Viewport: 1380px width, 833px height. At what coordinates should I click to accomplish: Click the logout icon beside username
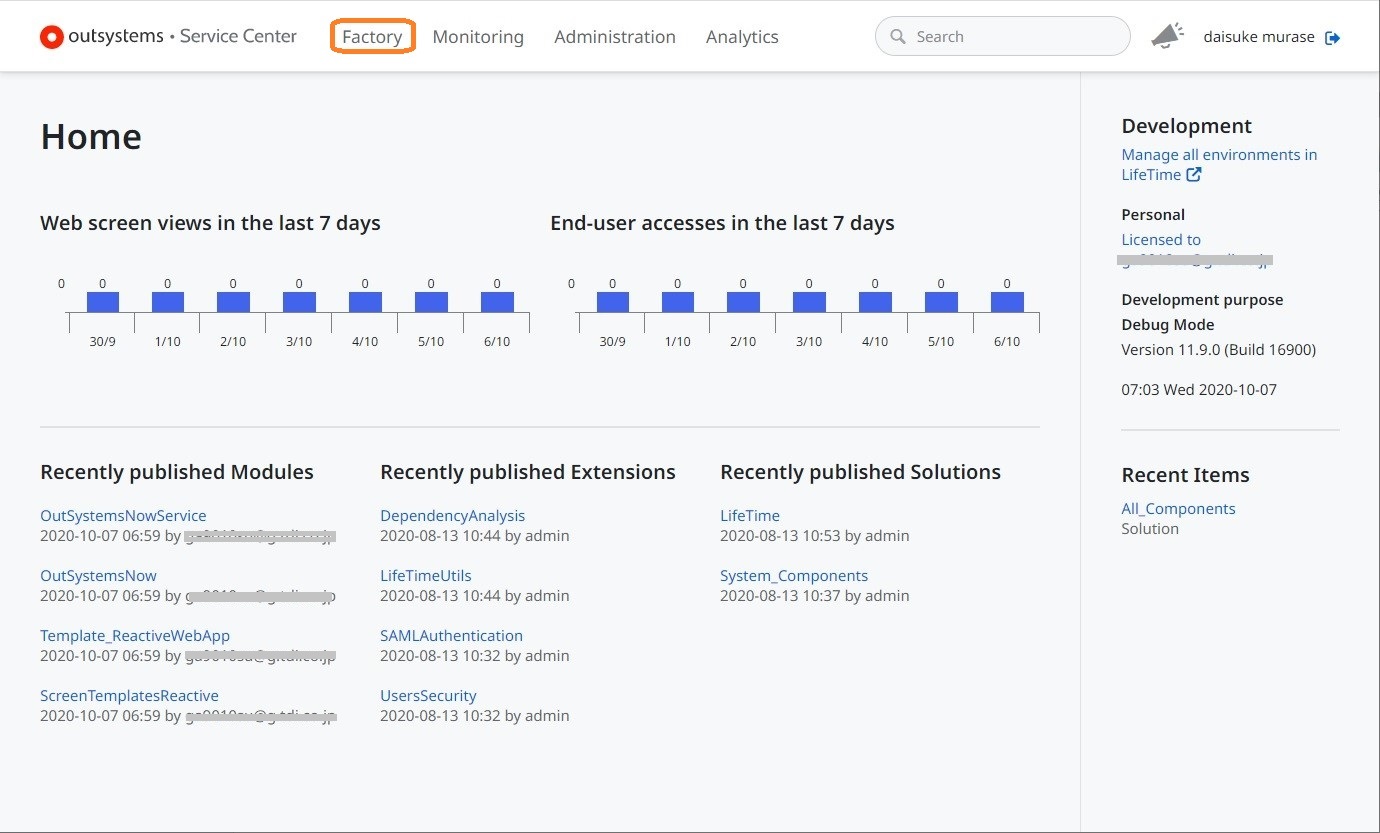tap(1332, 38)
